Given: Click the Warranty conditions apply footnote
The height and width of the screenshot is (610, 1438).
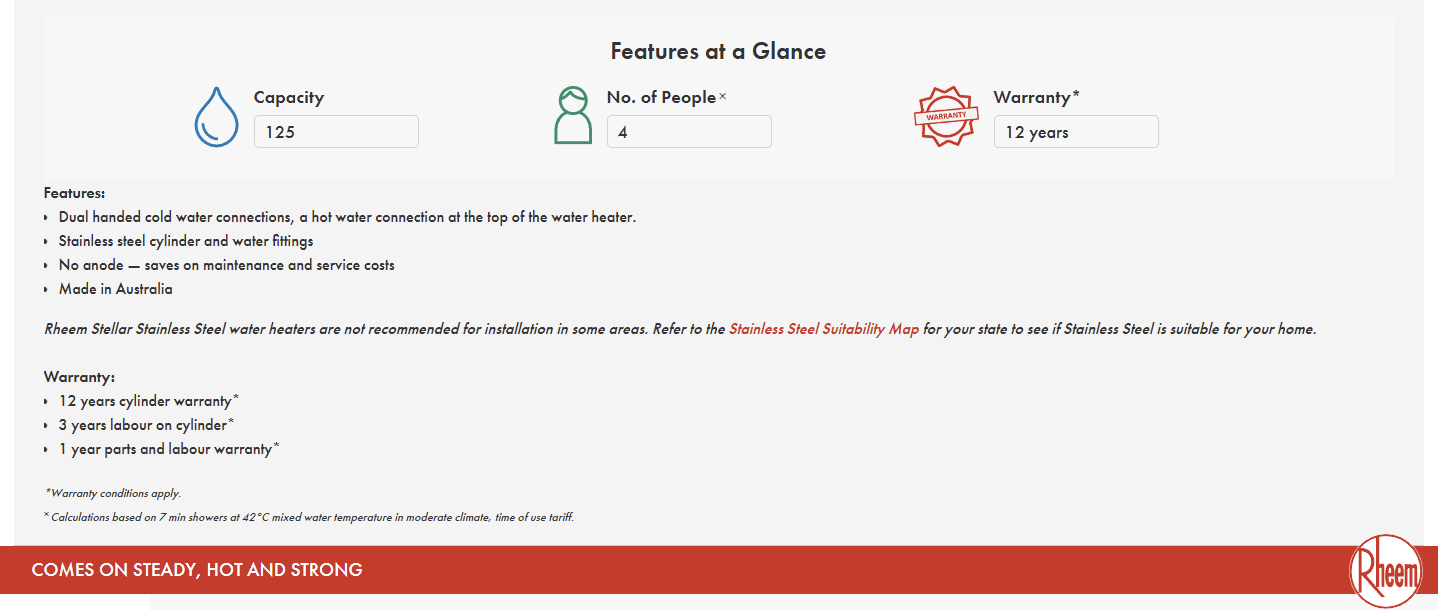Looking at the screenshot, I should pos(113,493).
